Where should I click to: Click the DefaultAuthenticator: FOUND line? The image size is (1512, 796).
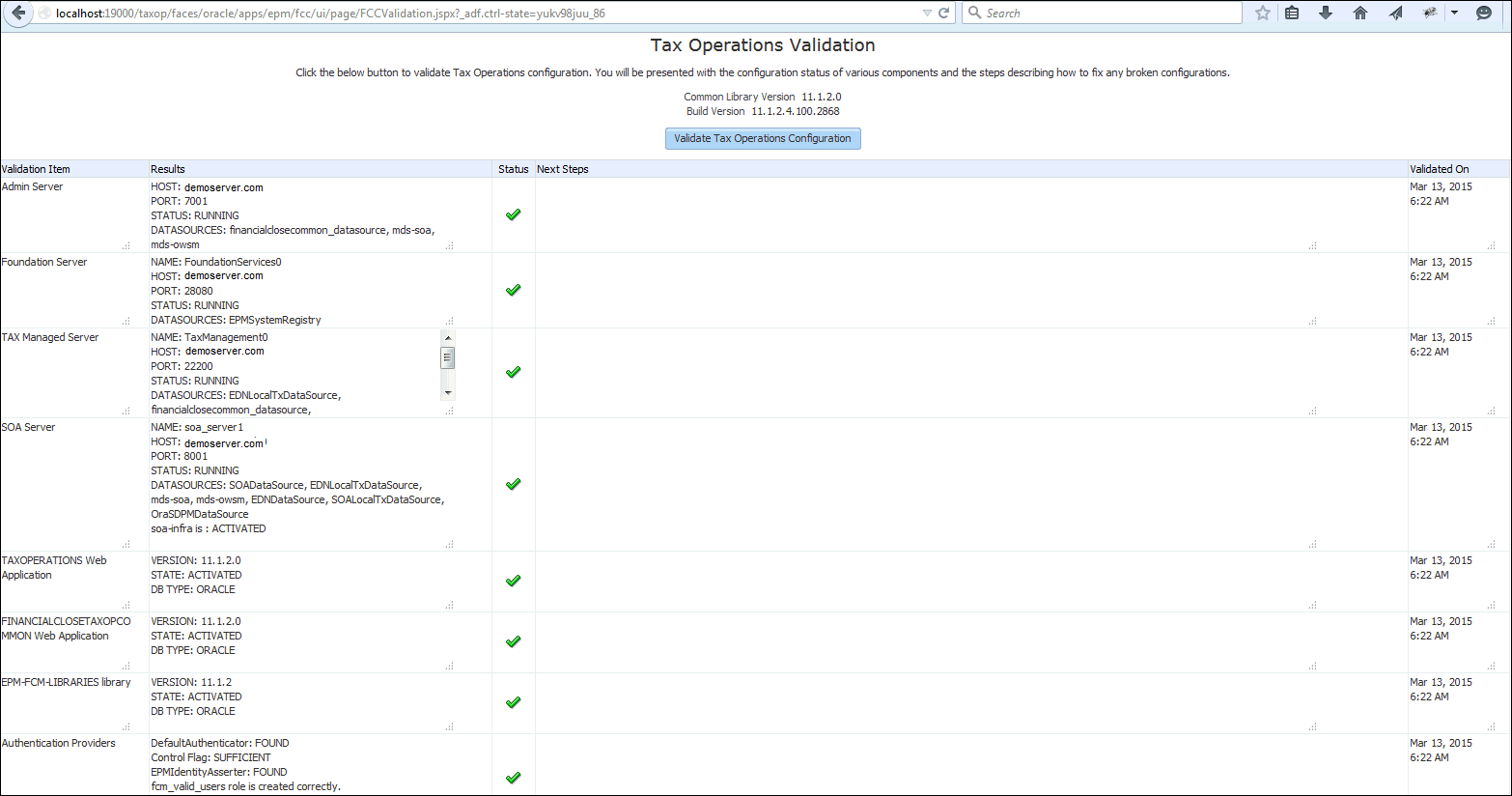point(220,743)
